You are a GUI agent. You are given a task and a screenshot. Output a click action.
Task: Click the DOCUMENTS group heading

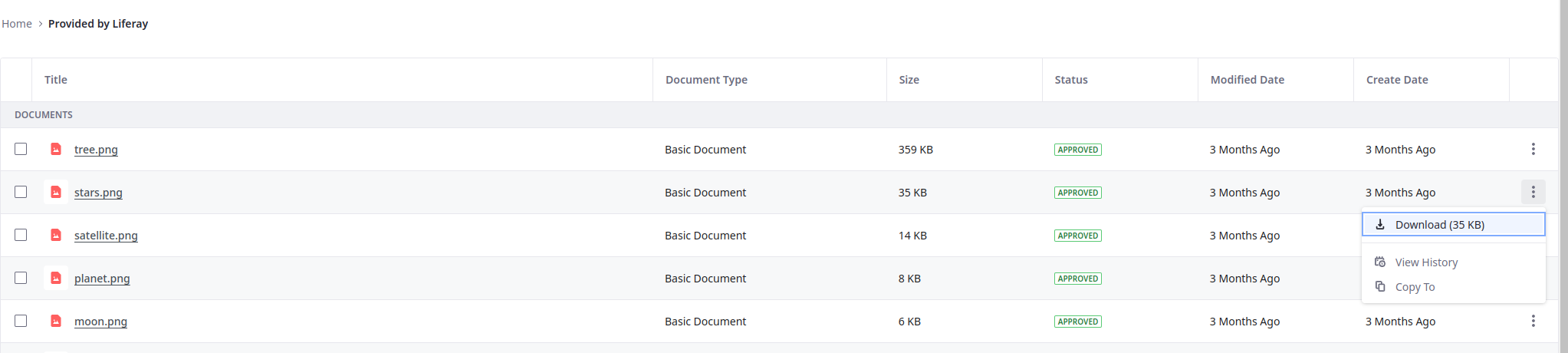[44, 115]
